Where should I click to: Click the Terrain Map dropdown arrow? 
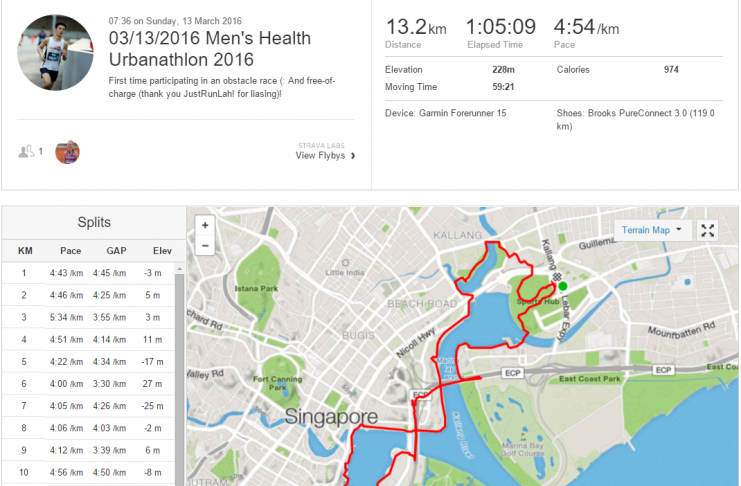(679, 229)
